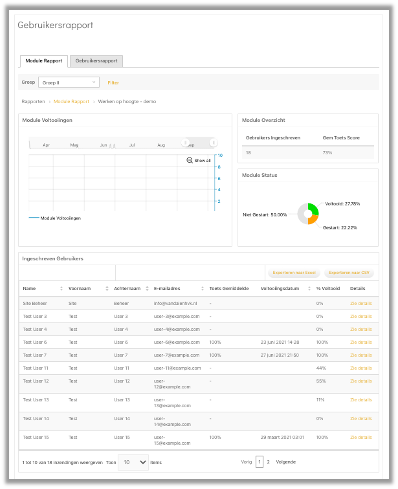Click Gebruikers Ingeschreven column header

[273, 138]
